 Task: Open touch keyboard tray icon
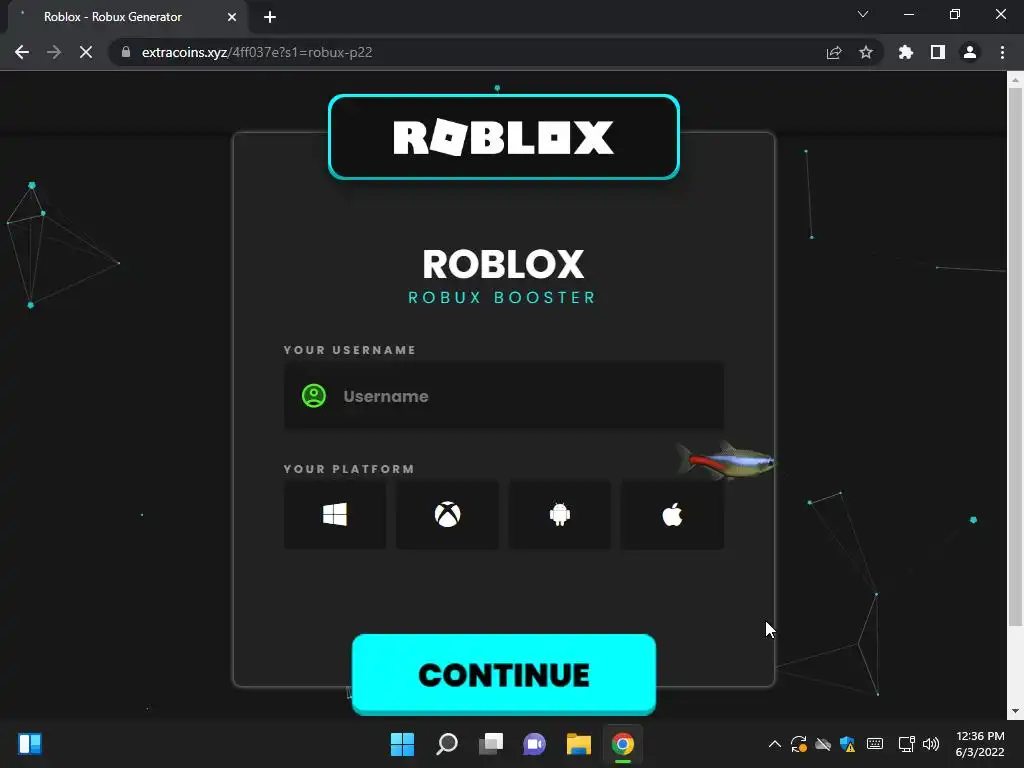tap(875, 744)
